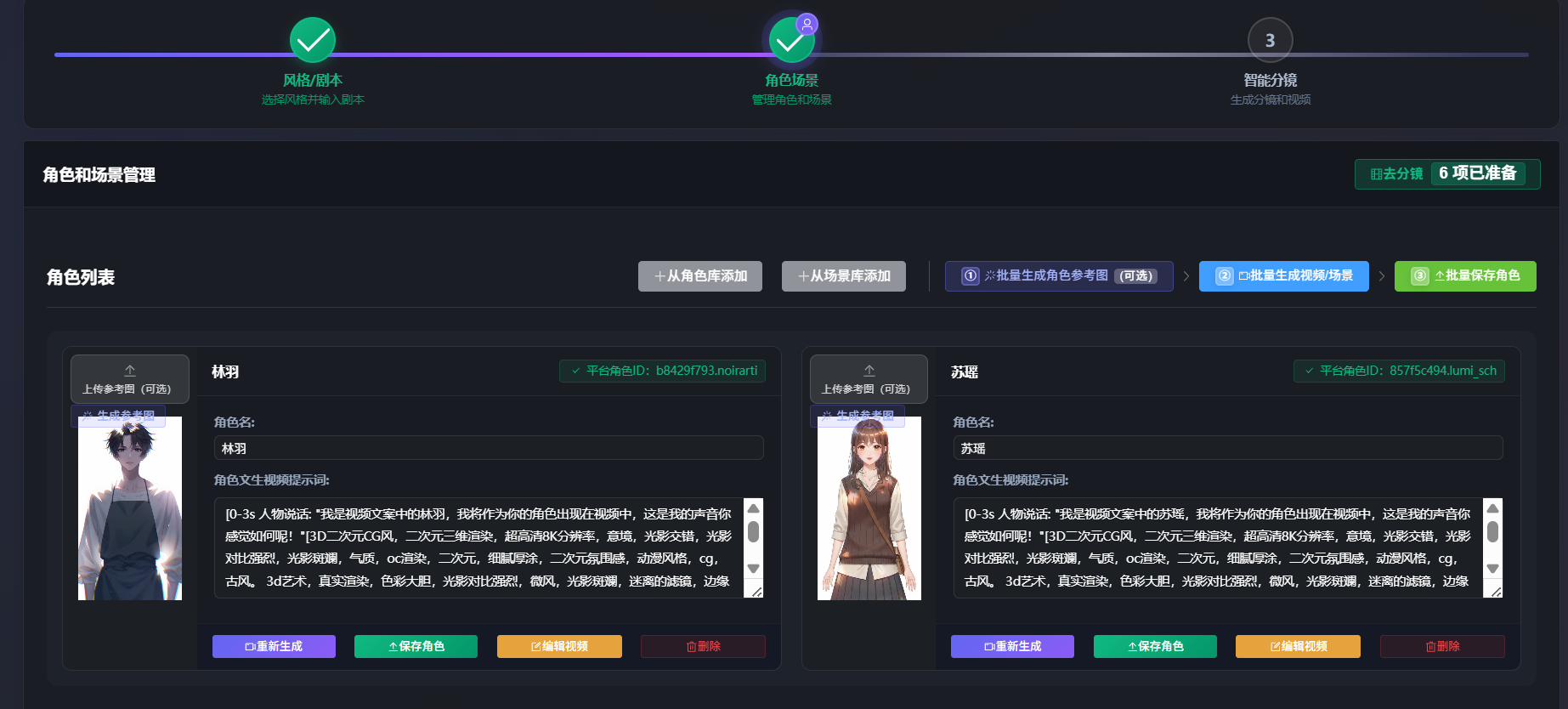Click 生成参考图 for 林羽
Screen dimensions: 1568x709
(118, 416)
